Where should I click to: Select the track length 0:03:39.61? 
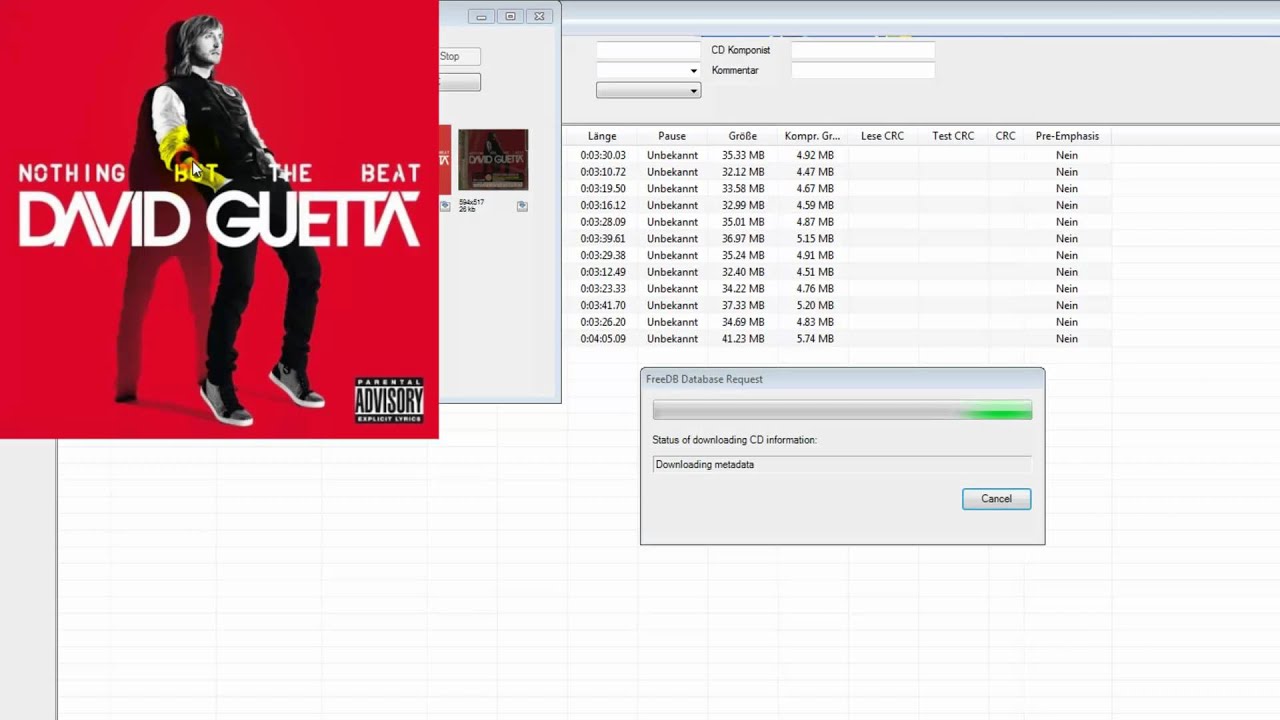[603, 239]
